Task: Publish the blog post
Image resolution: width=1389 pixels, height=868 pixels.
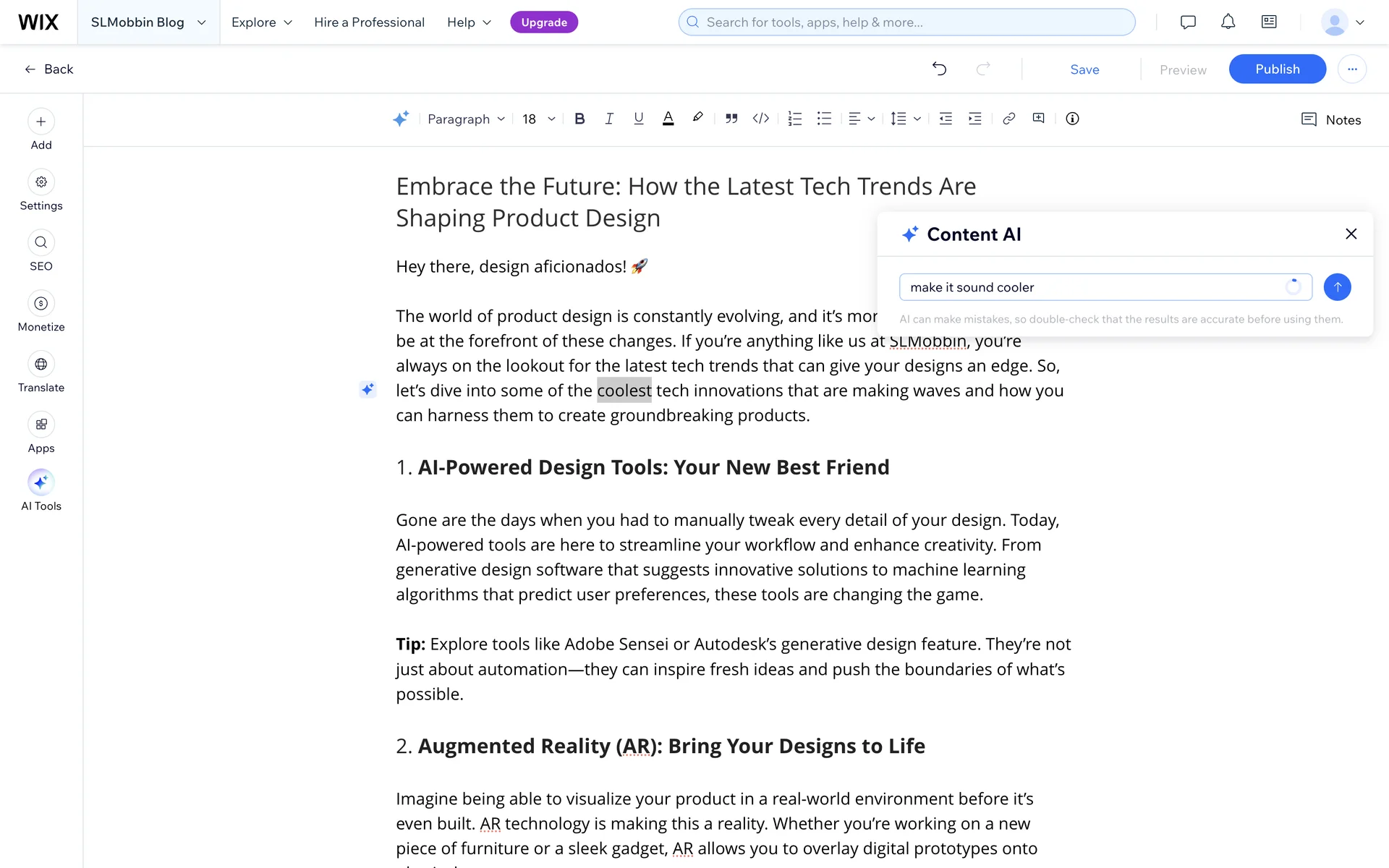Action: 1277,69
